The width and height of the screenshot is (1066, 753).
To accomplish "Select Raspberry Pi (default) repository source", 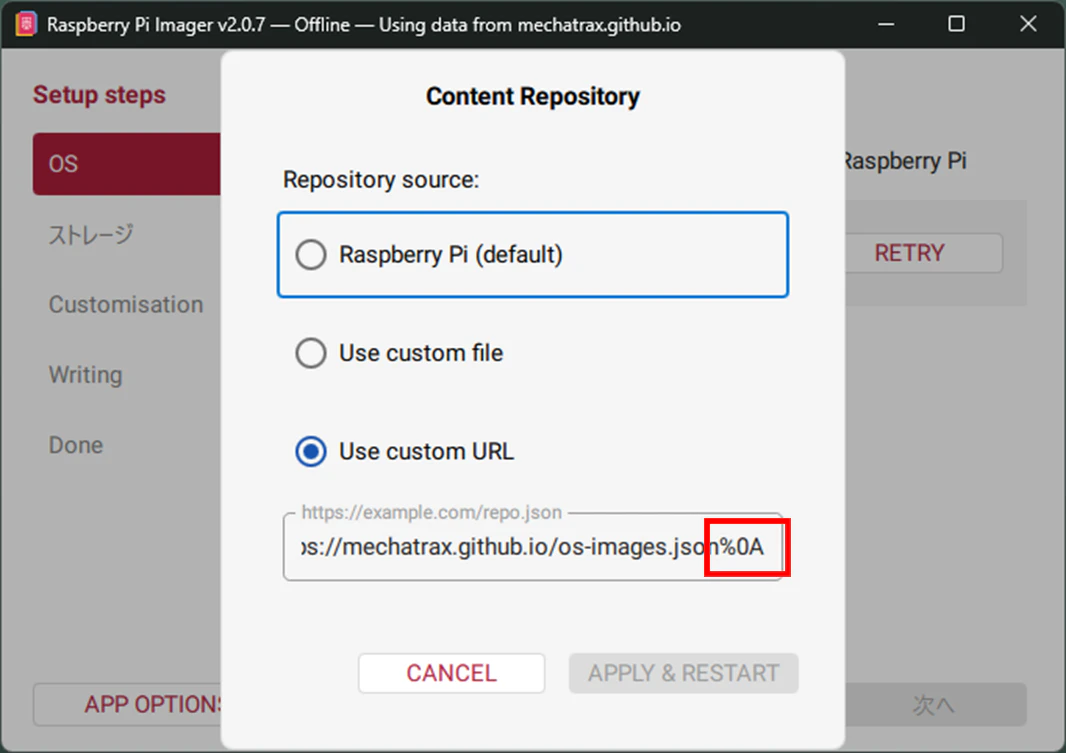I will pos(532,255).
